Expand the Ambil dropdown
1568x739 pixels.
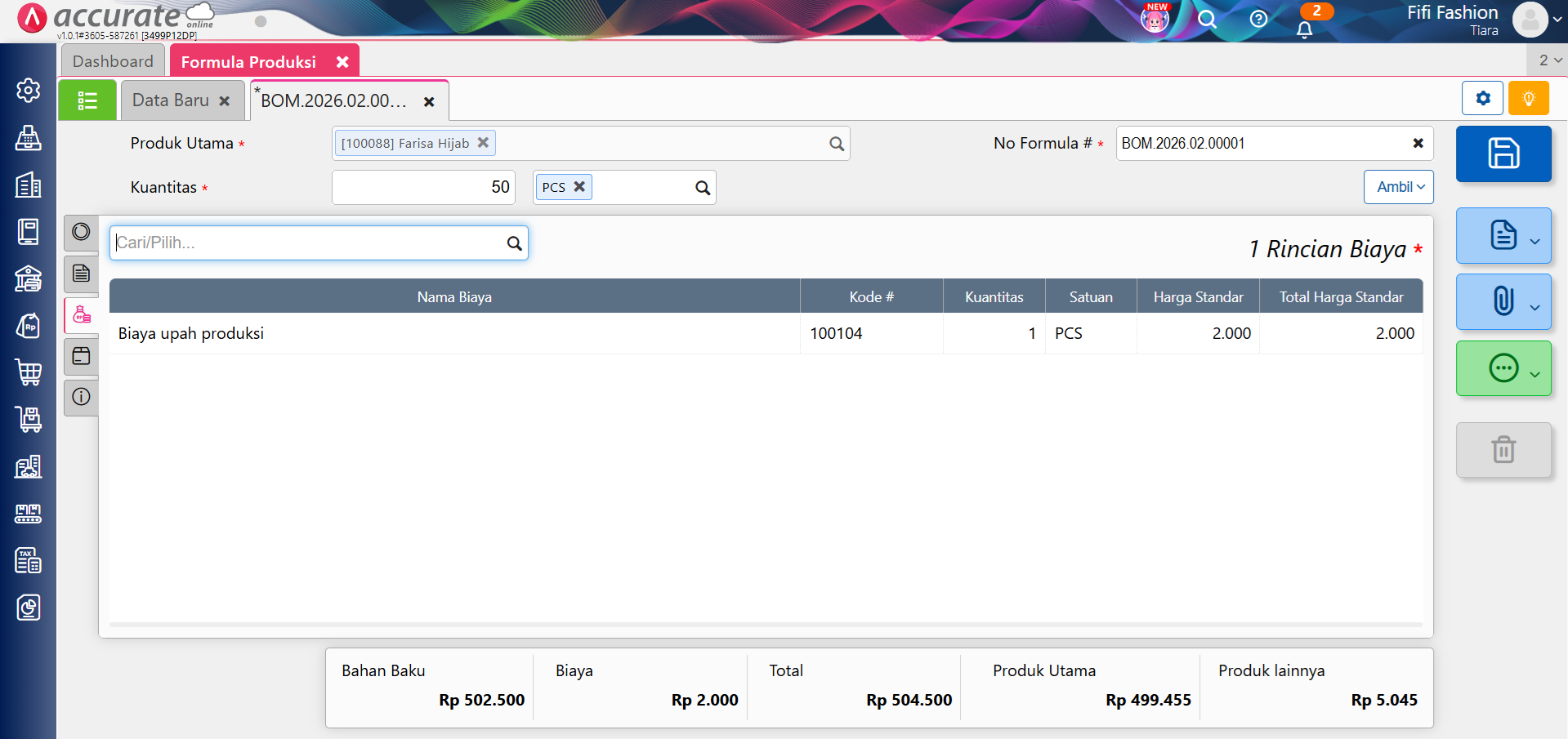click(1399, 187)
